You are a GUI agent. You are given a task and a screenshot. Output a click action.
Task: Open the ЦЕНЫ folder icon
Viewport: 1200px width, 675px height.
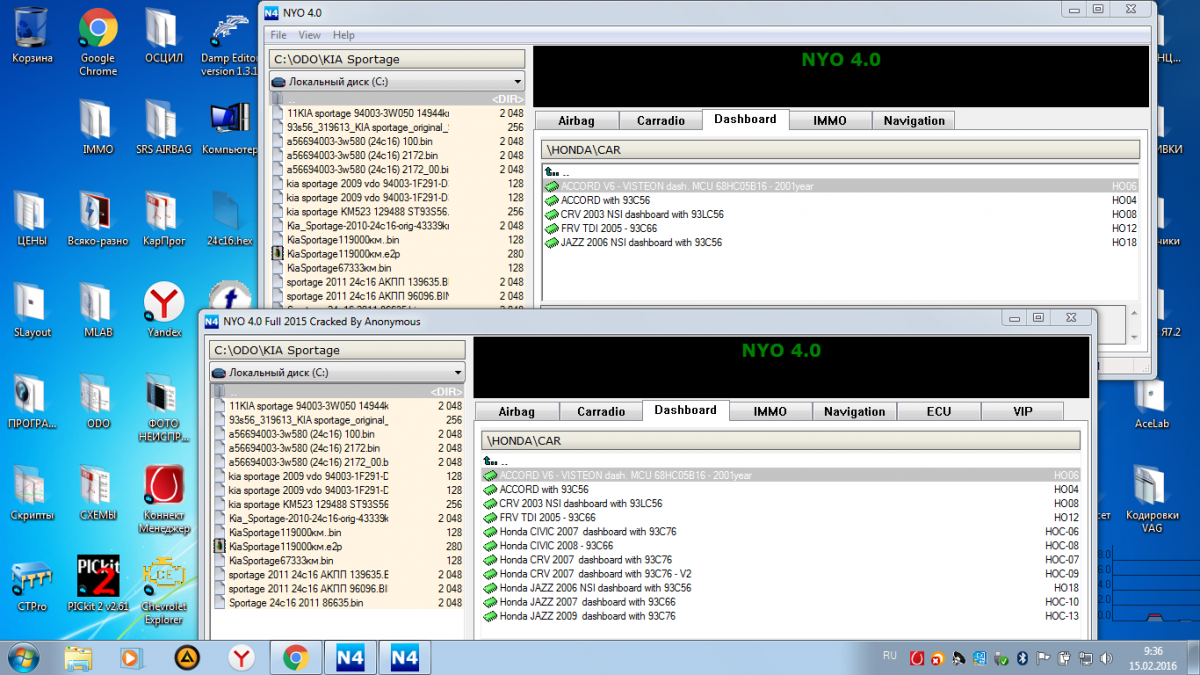(33, 220)
